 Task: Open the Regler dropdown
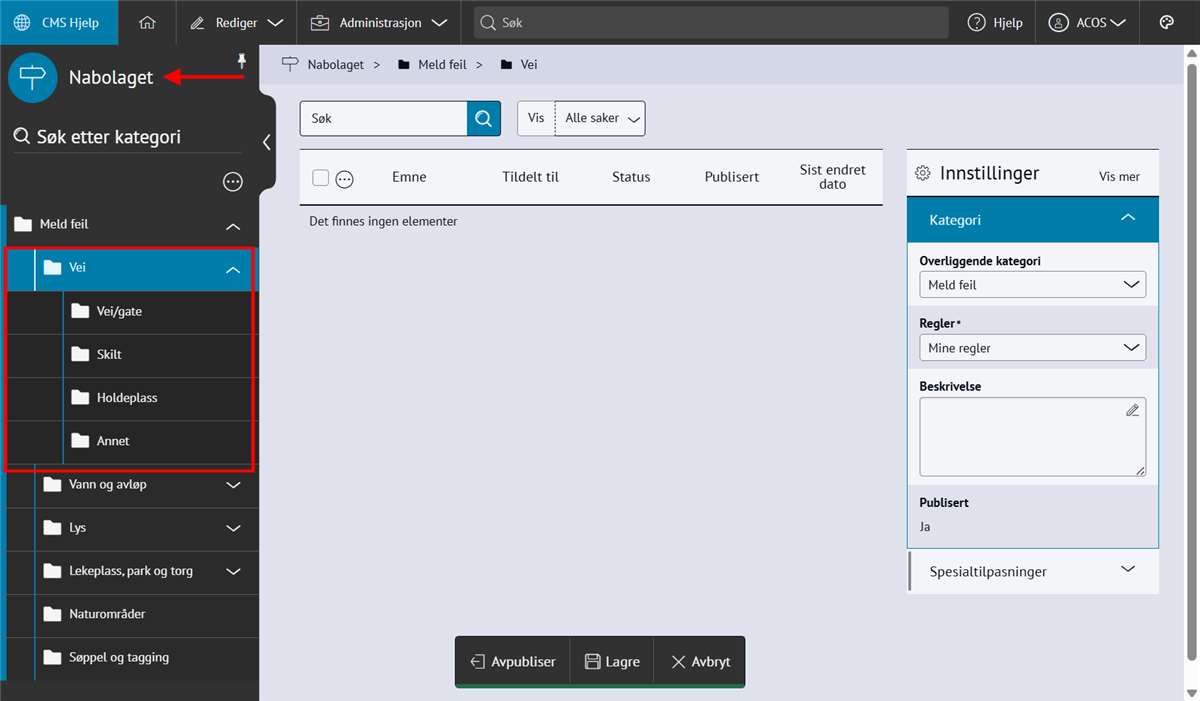click(x=1032, y=348)
